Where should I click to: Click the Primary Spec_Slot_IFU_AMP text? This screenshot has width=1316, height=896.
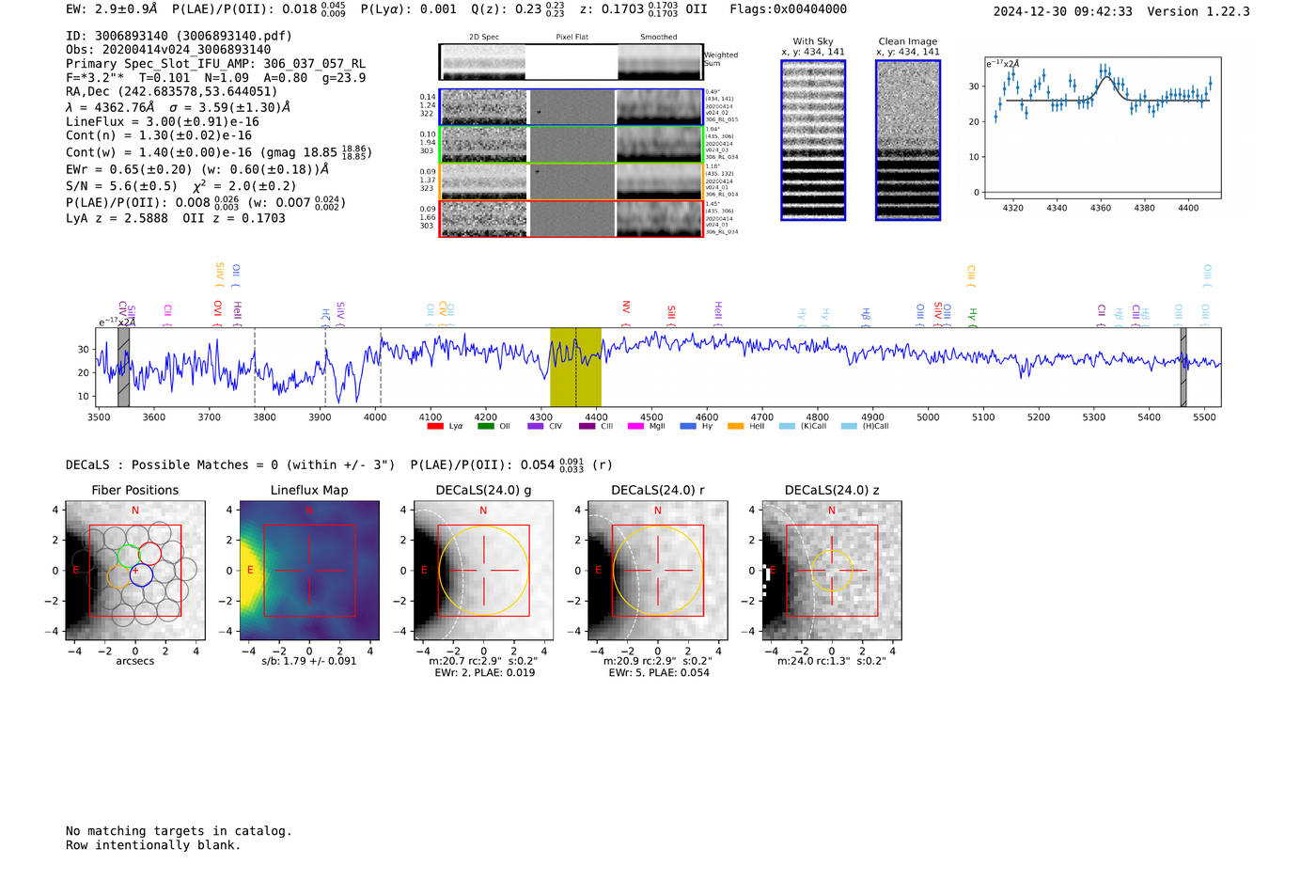tap(215, 64)
